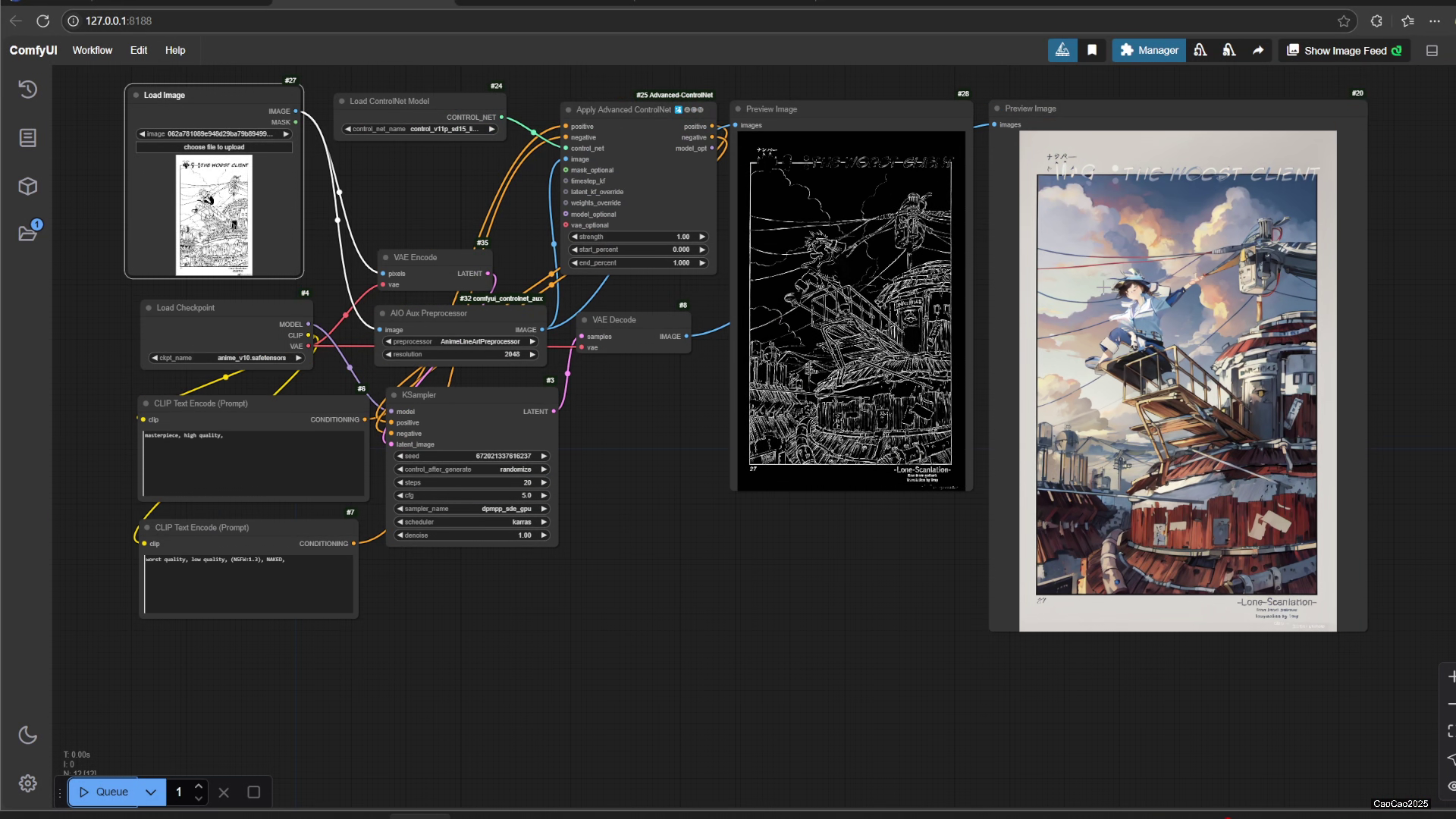Open the node library sidebar icon
This screenshot has width=1456, height=819.
click(x=27, y=138)
